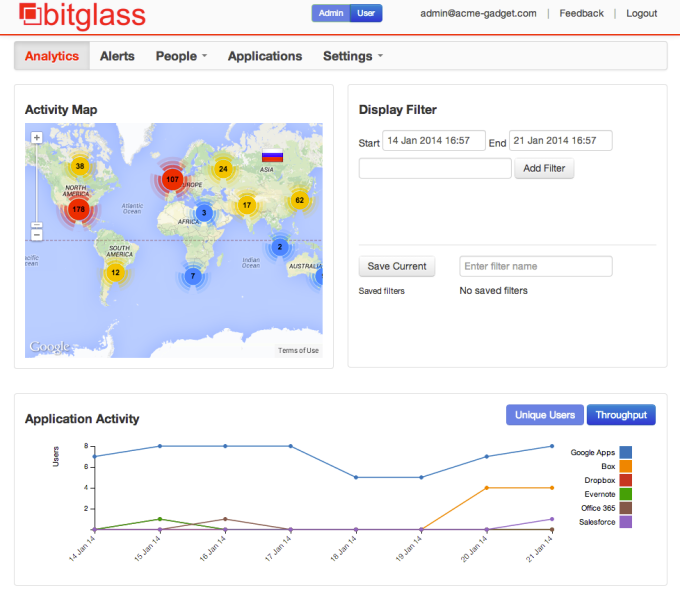Viewport: 680px width, 599px height.
Task: Click the 12 cluster in South America
Action: [x=115, y=272]
